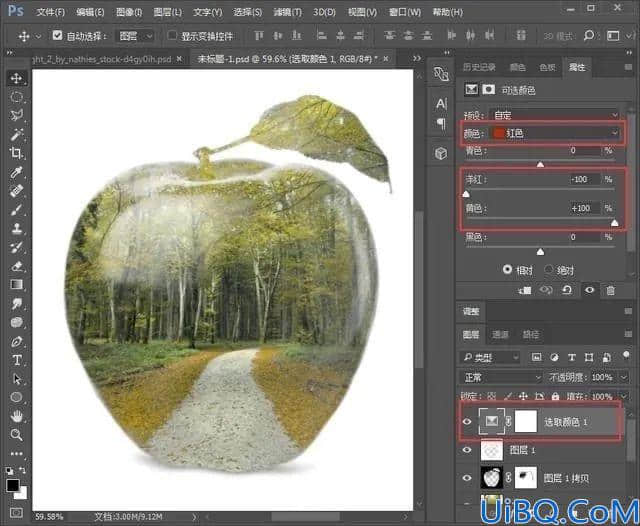Hide the Selective Color 1 layer

(467, 422)
